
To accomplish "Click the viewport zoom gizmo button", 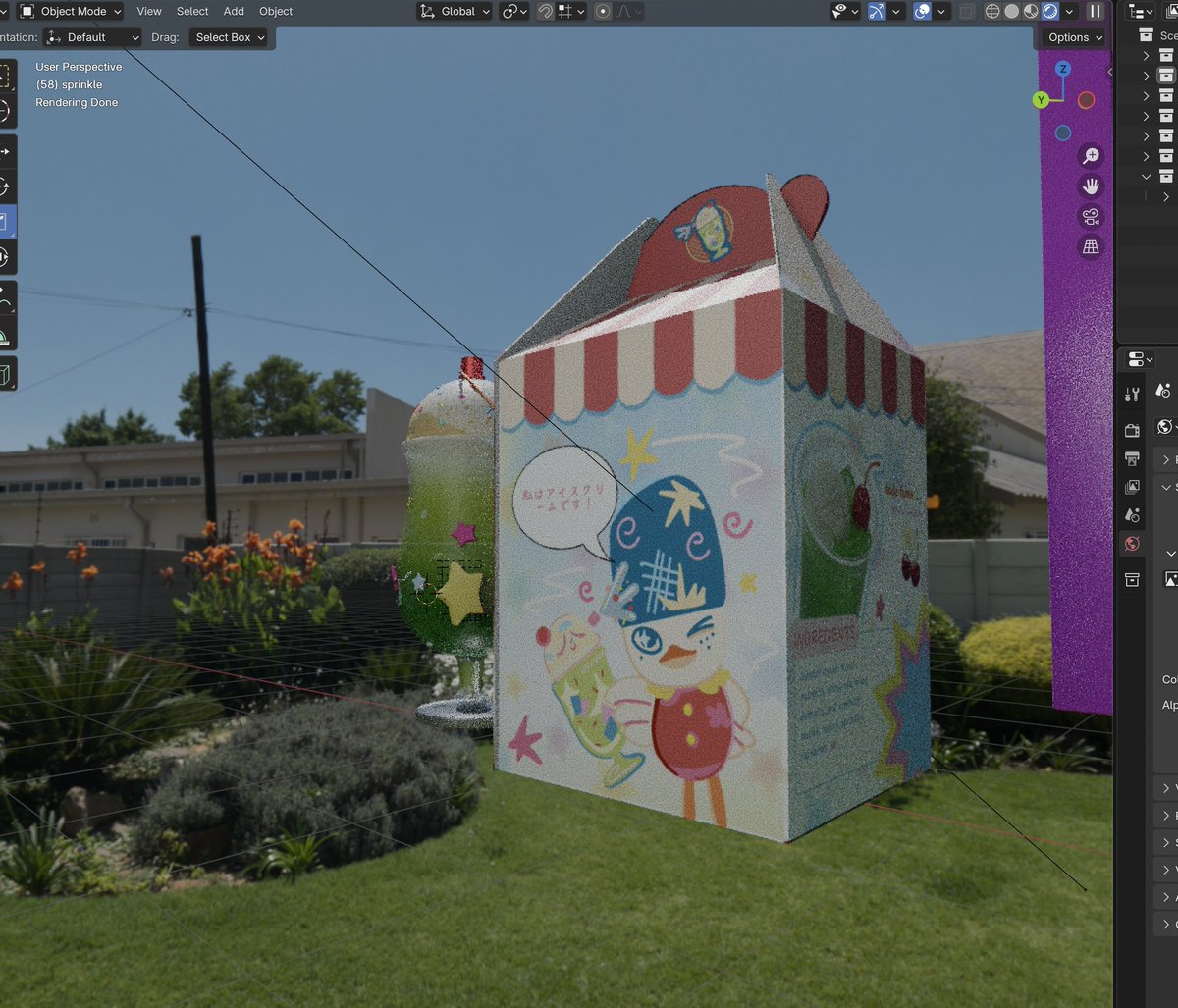I will tap(1091, 156).
